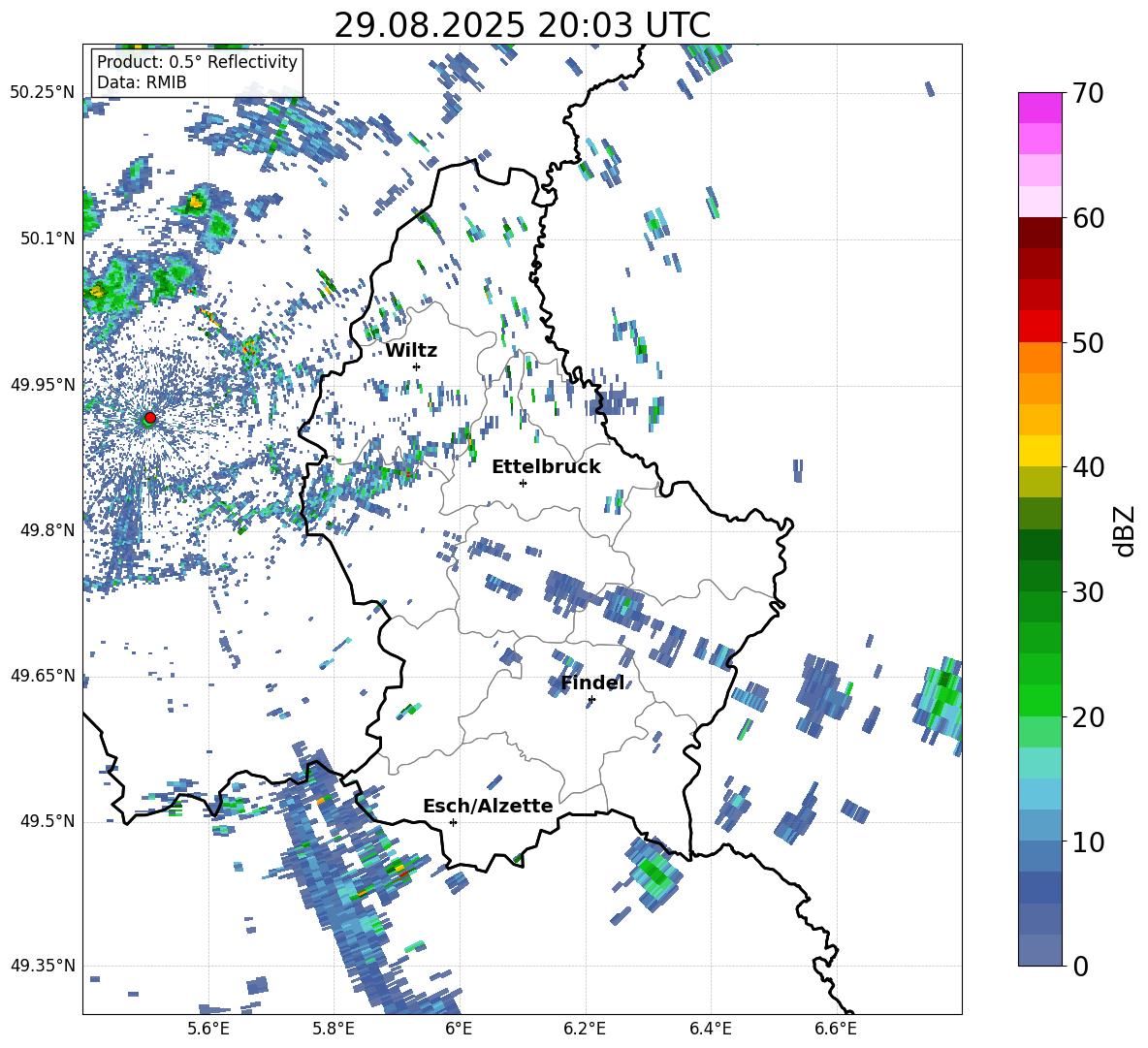Click the 6.6°E longitude label
Viewport: 1148px width, 1048px height.
tap(836, 1030)
